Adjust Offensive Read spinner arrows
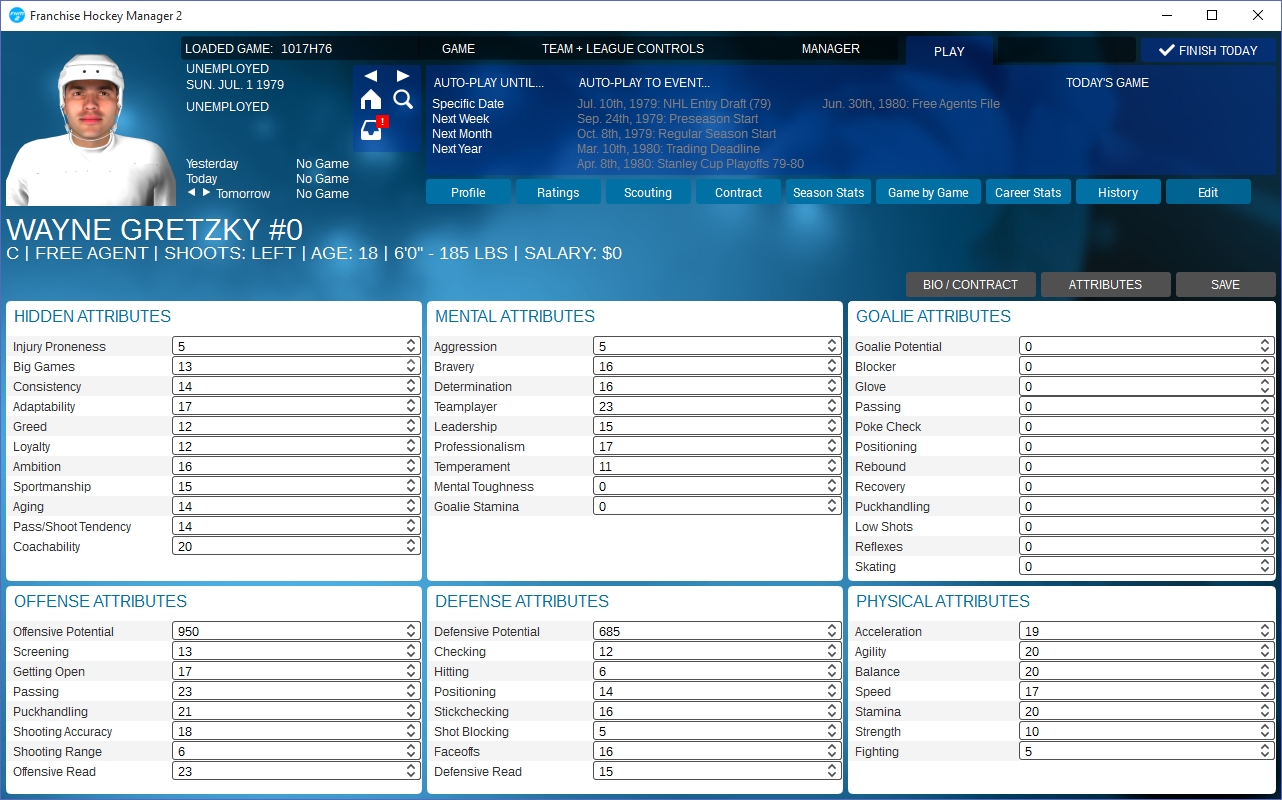Image resolution: width=1282 pixels, height=800 pixels. tap(411, 771)
